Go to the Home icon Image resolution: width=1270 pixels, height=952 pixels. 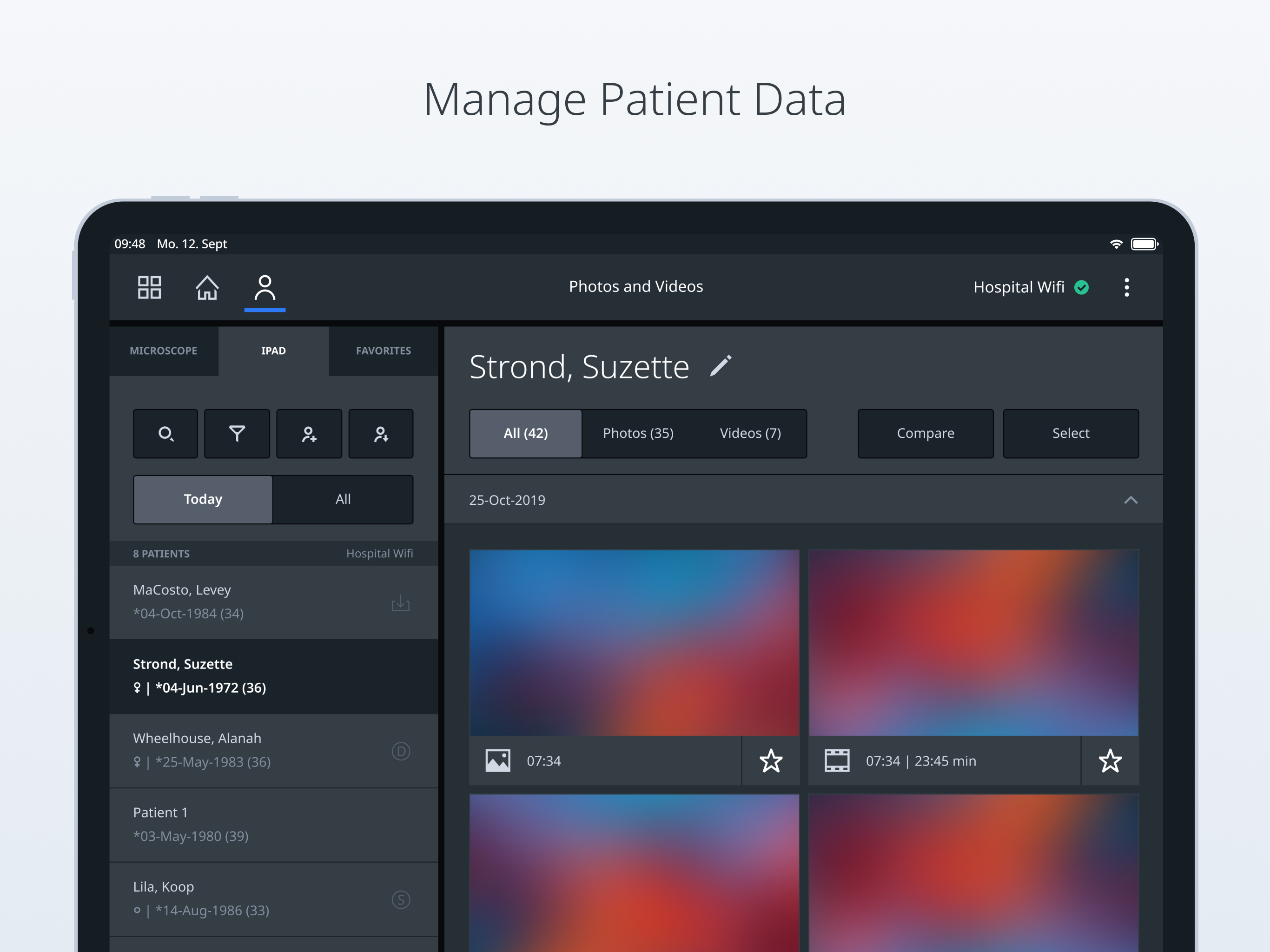tap(207, 287)
